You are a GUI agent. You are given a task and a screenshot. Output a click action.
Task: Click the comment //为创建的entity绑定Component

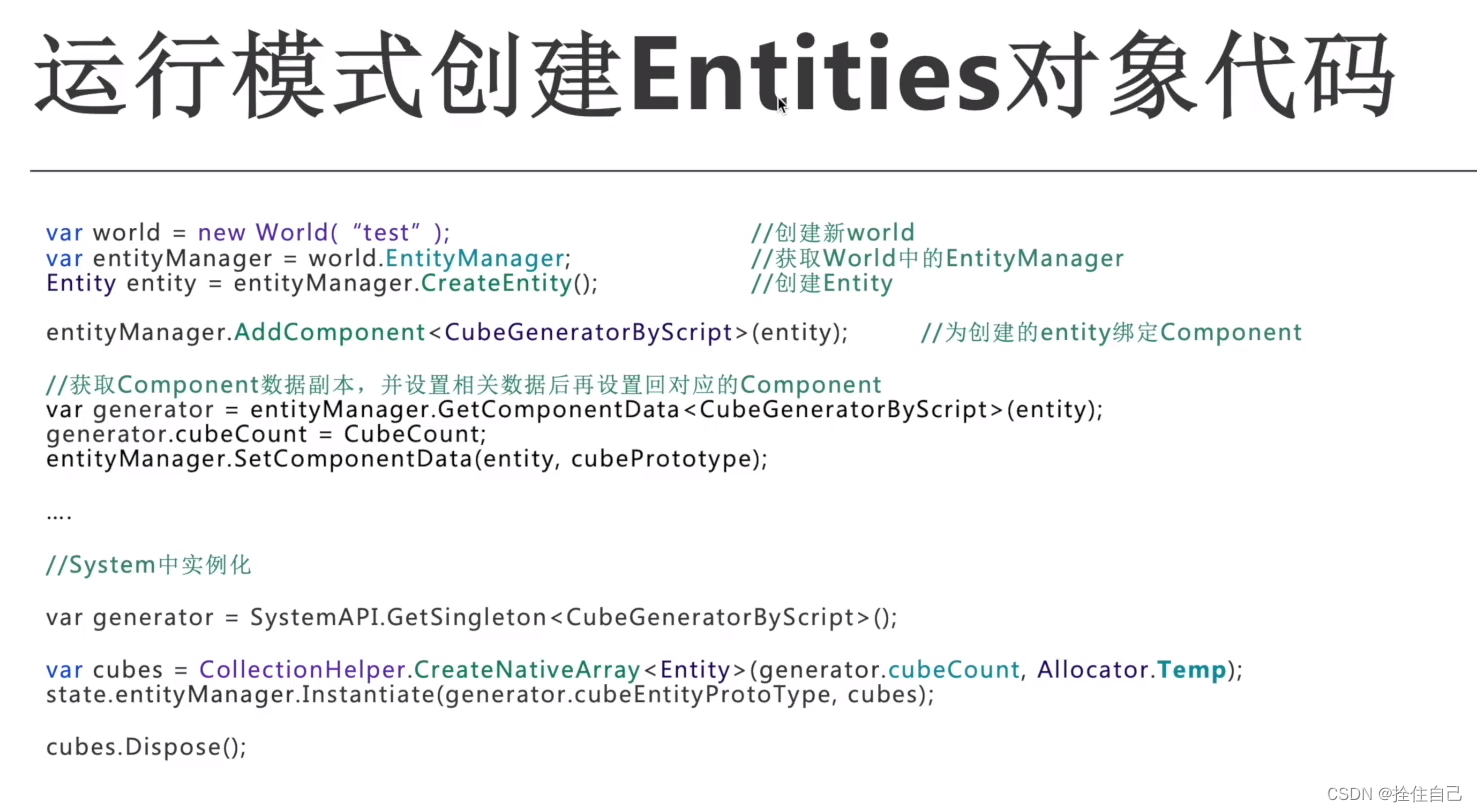coord(1111,333)
